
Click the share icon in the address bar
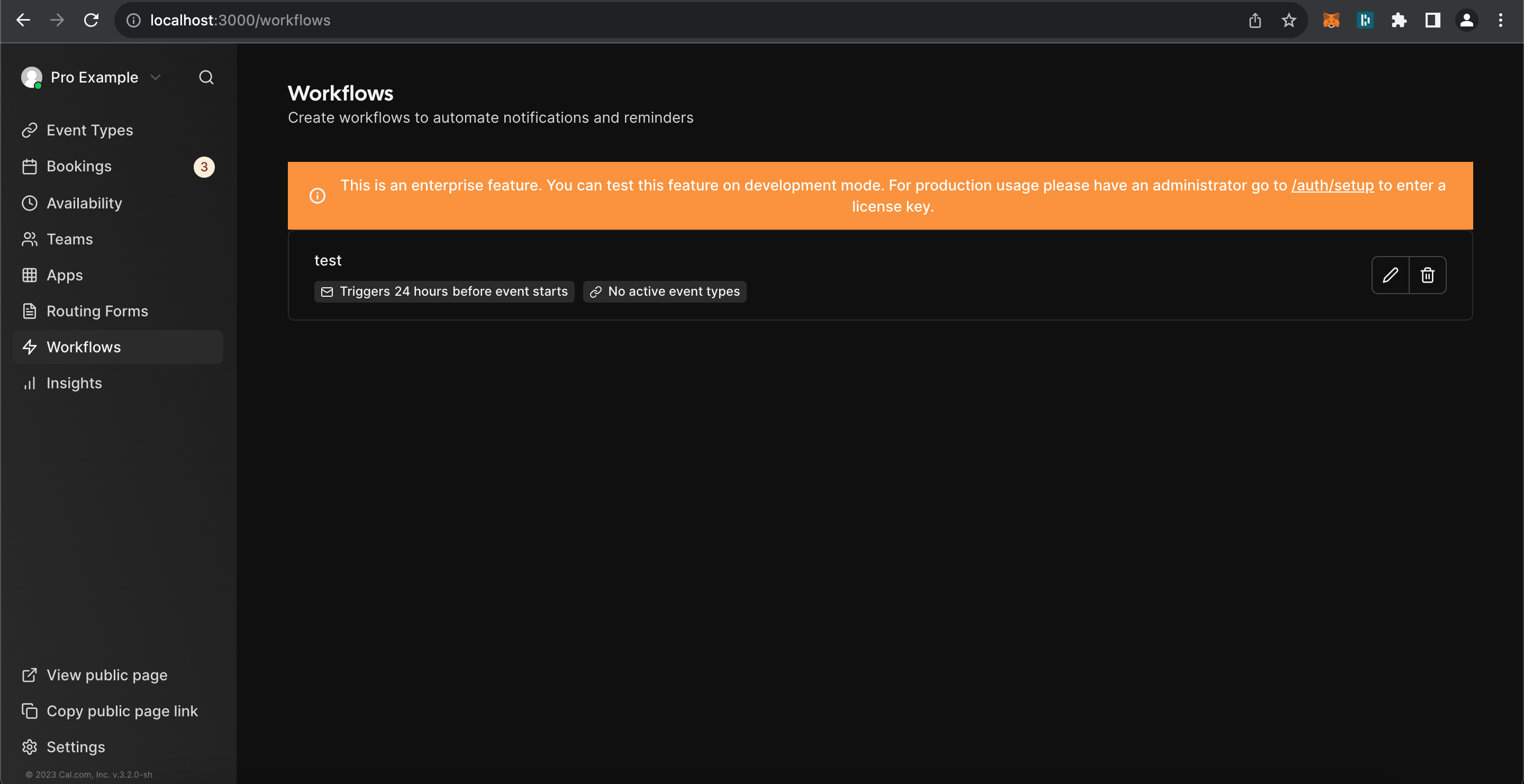(x=1255, y=20)
